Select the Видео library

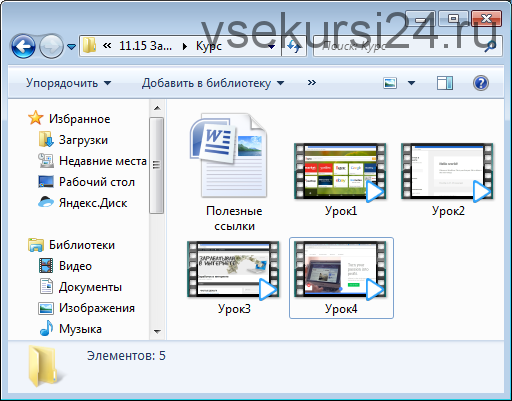(65, 266)
